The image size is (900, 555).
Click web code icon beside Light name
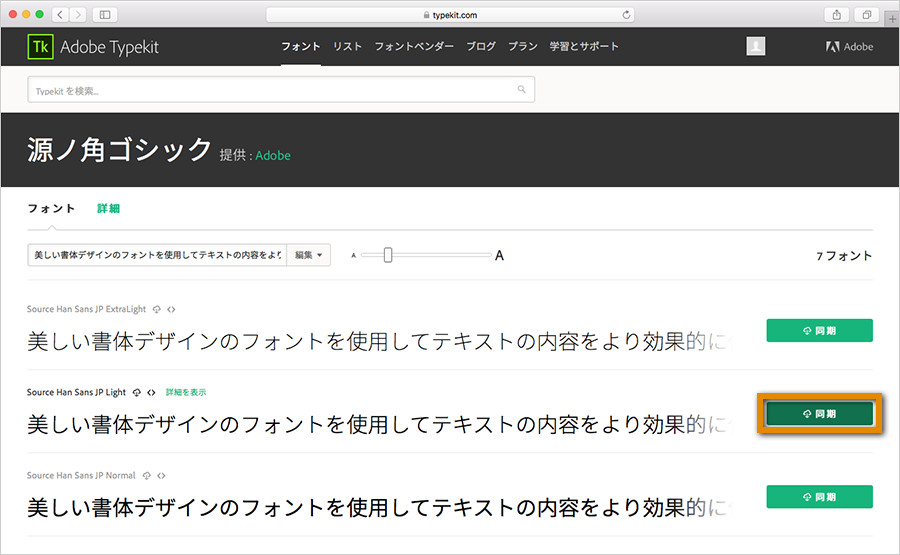click(x=151, y=393)
